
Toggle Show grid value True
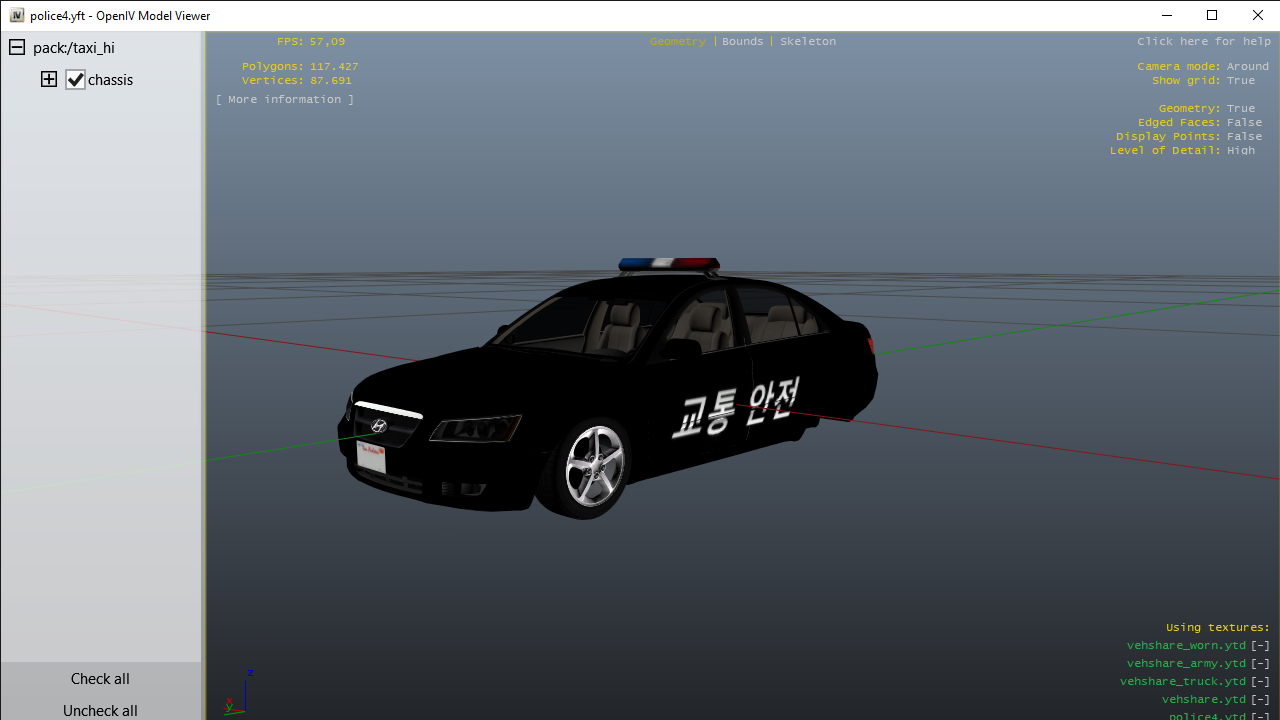(1240, 81)
